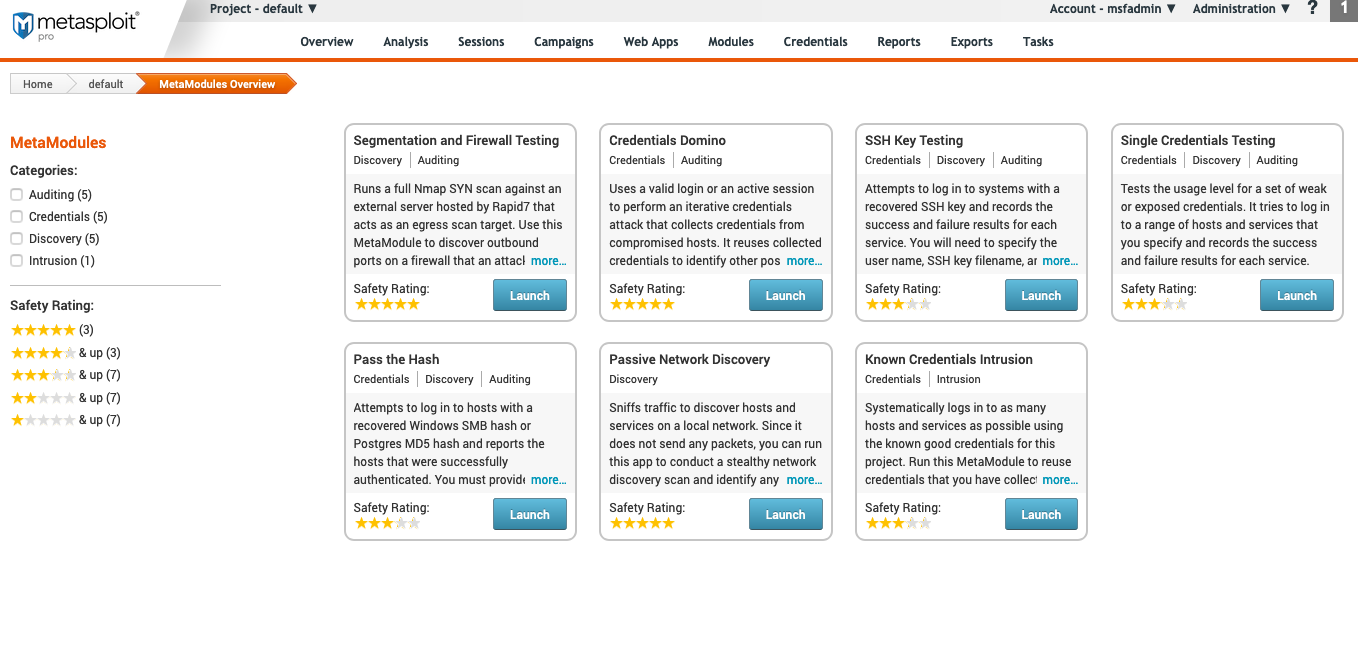Viewport: 1358px width, 659px height.
Task: Launch the Pass the Hash MetaModule
Action: pyautogui.click(x=529, y=515)
